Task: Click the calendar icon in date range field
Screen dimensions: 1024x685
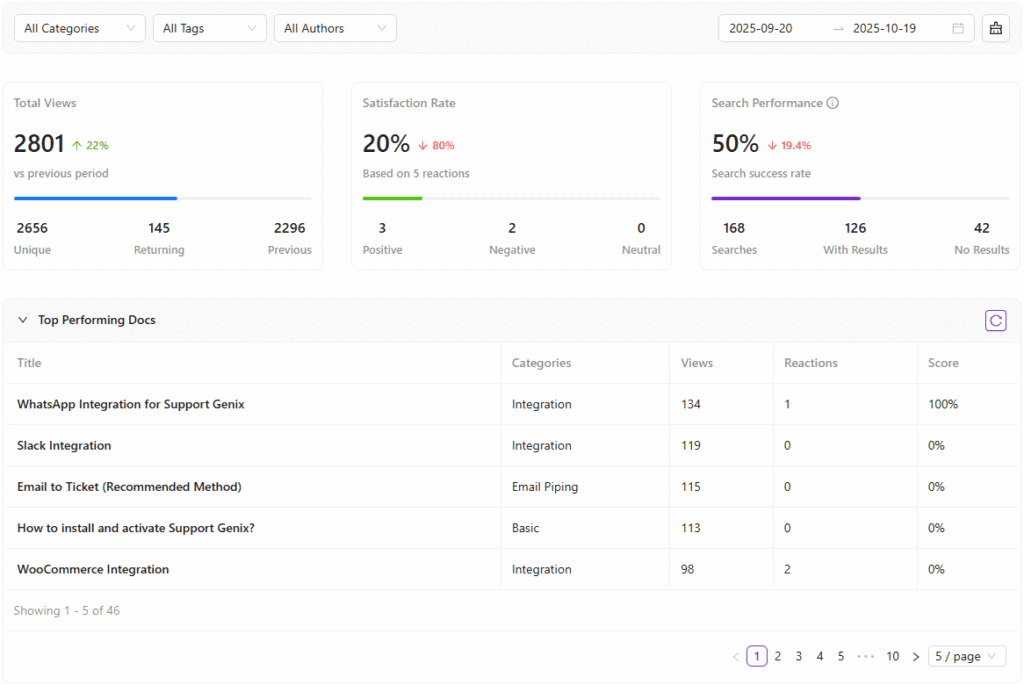Action: [958, 29]
